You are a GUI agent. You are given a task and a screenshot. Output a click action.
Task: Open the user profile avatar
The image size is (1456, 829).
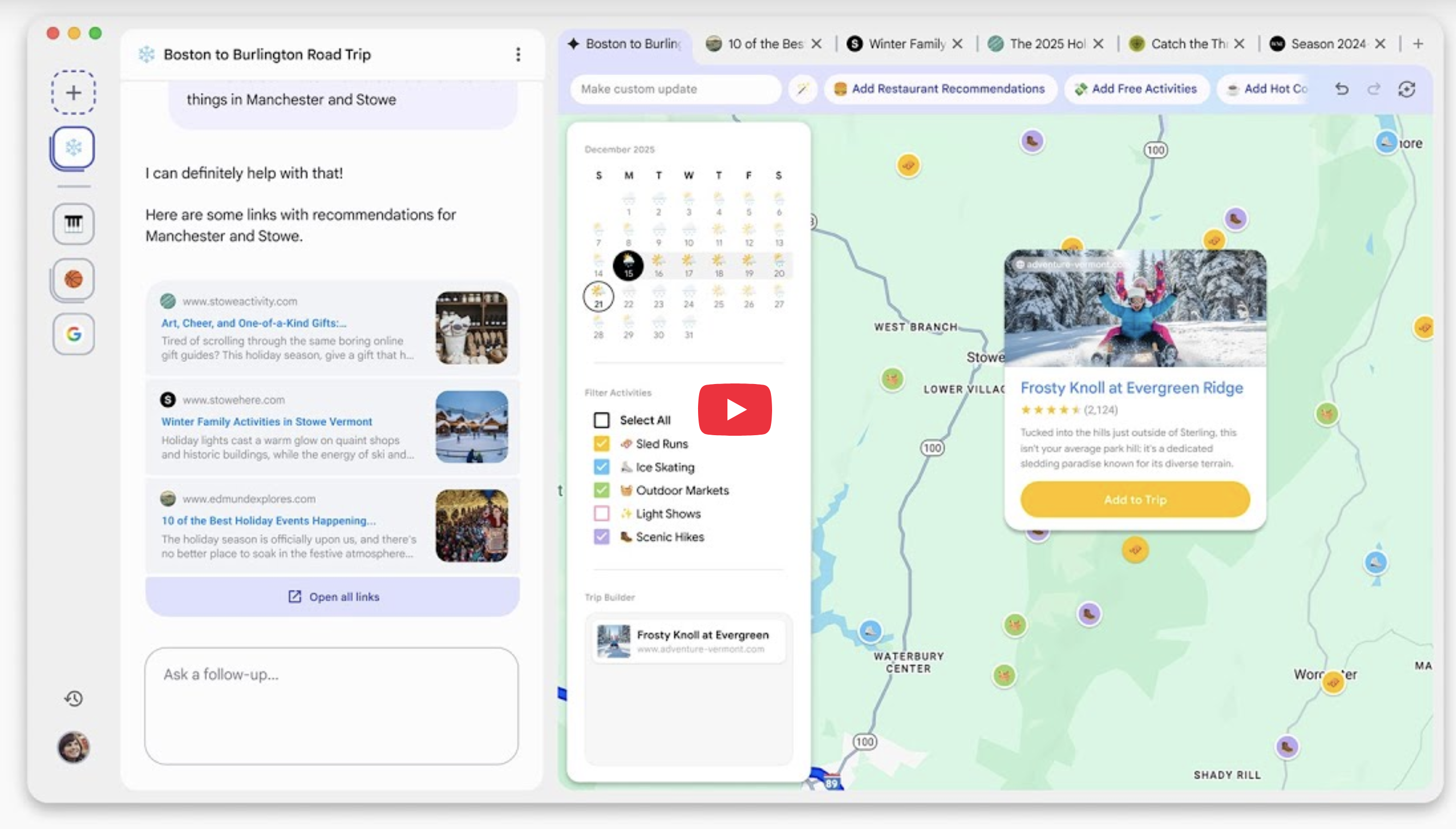click(74, 747)
